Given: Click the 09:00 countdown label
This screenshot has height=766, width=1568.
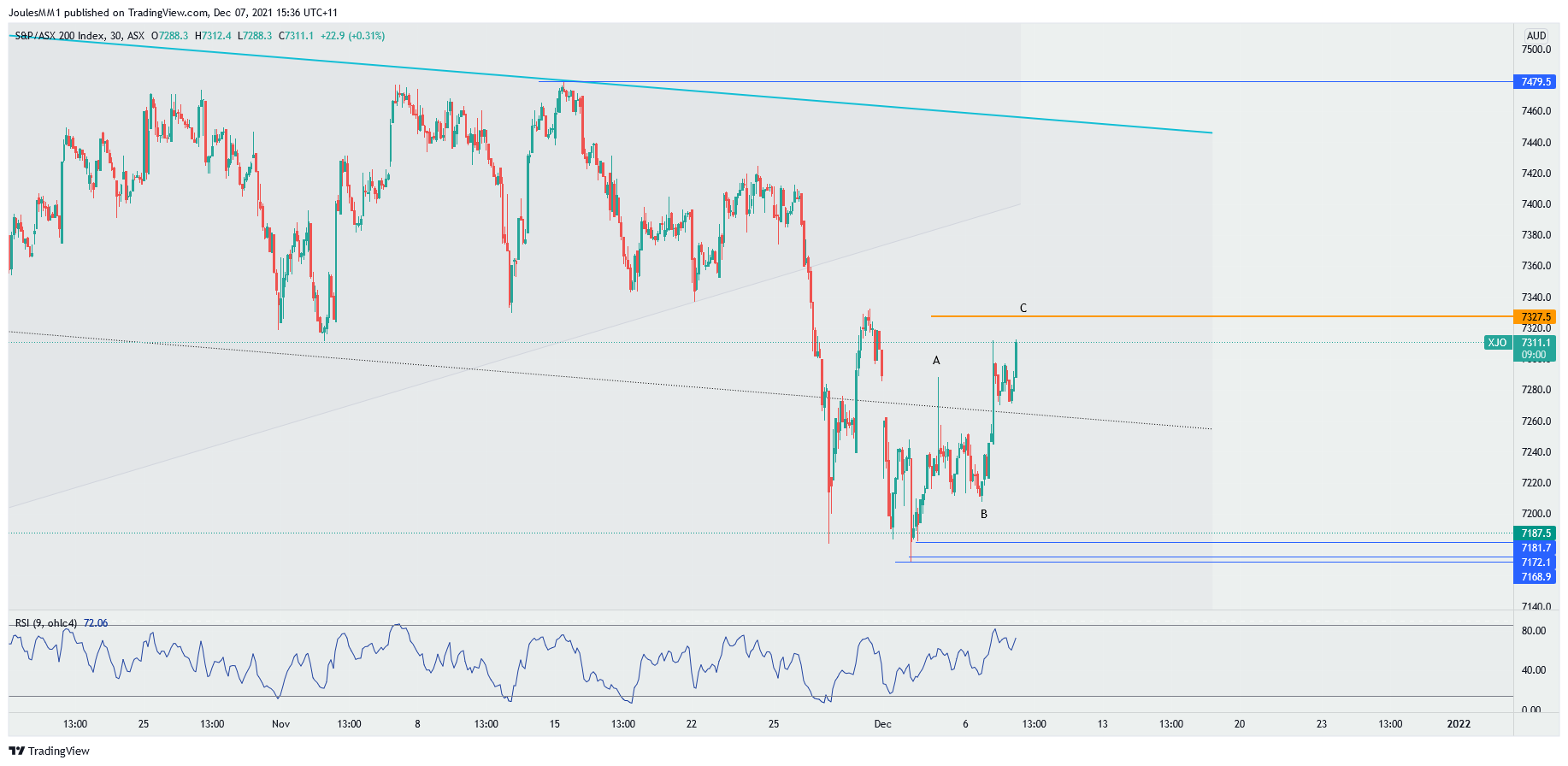Looking at the screenshot, I should point(1534,355).
